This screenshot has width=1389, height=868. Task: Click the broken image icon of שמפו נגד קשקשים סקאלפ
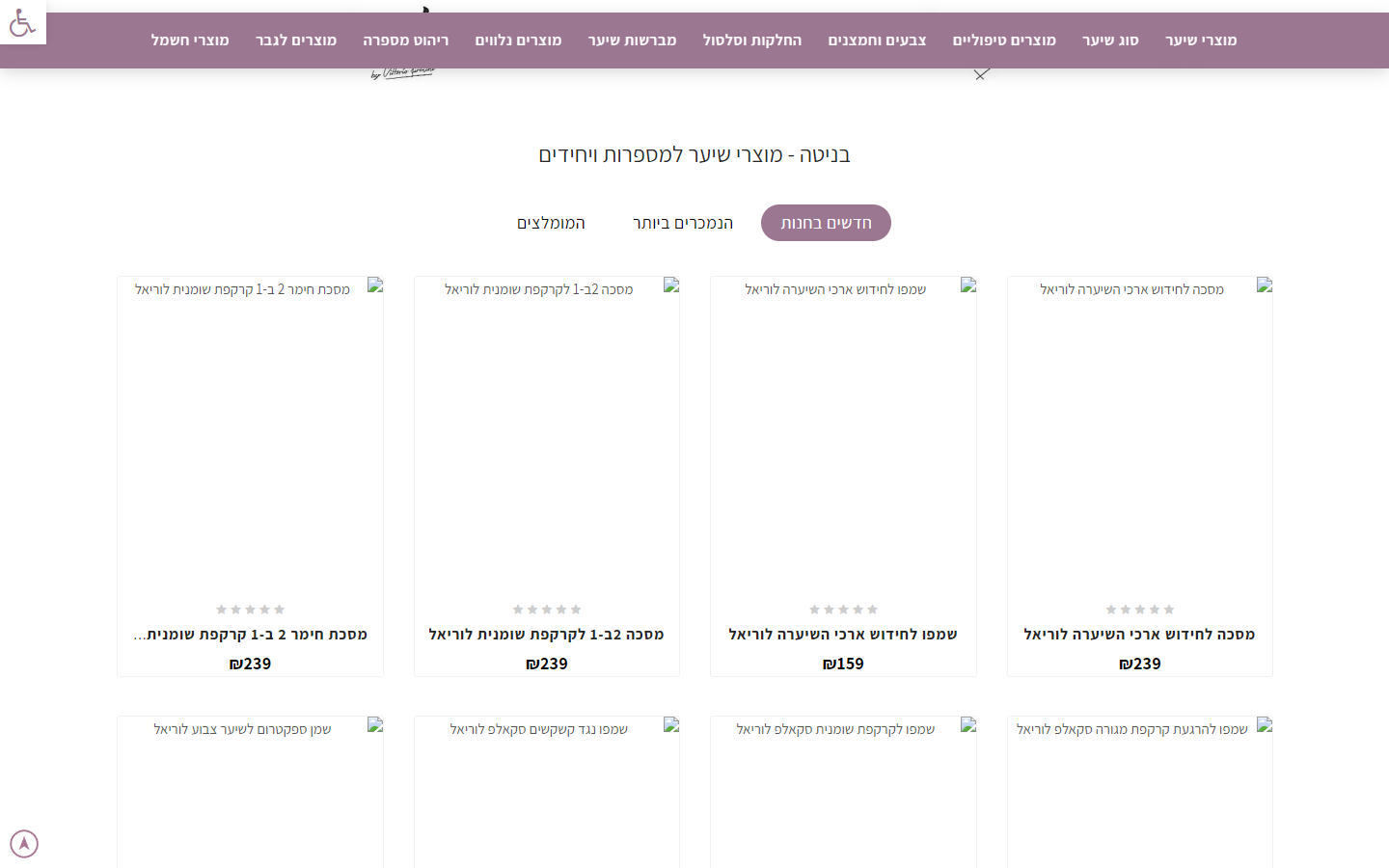(x=671, y=725)
